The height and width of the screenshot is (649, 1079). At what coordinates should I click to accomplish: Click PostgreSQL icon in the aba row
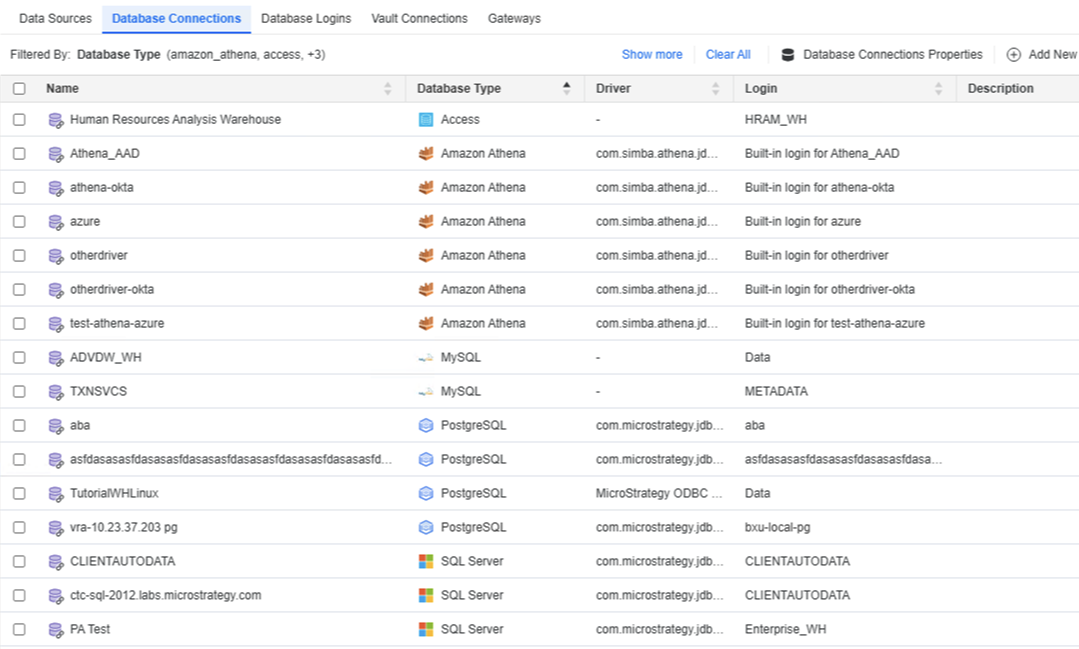(426, 426)
